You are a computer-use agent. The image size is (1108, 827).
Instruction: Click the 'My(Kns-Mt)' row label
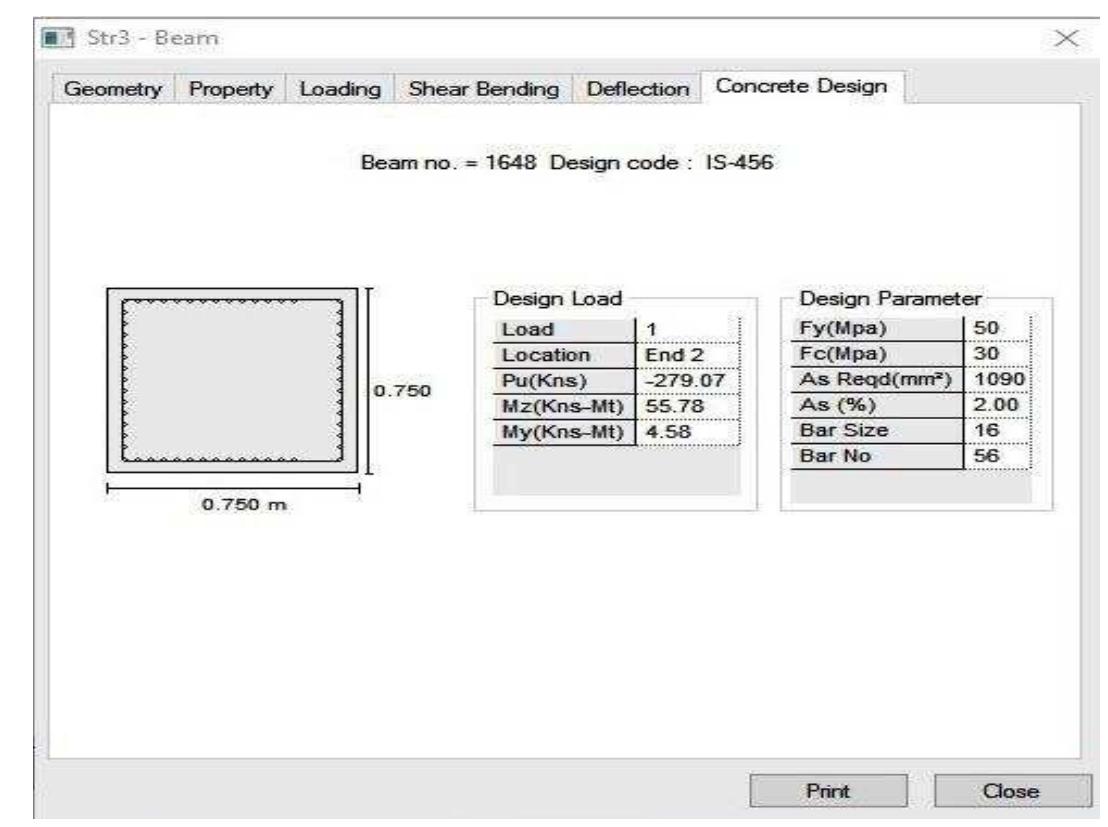point(564,432)
